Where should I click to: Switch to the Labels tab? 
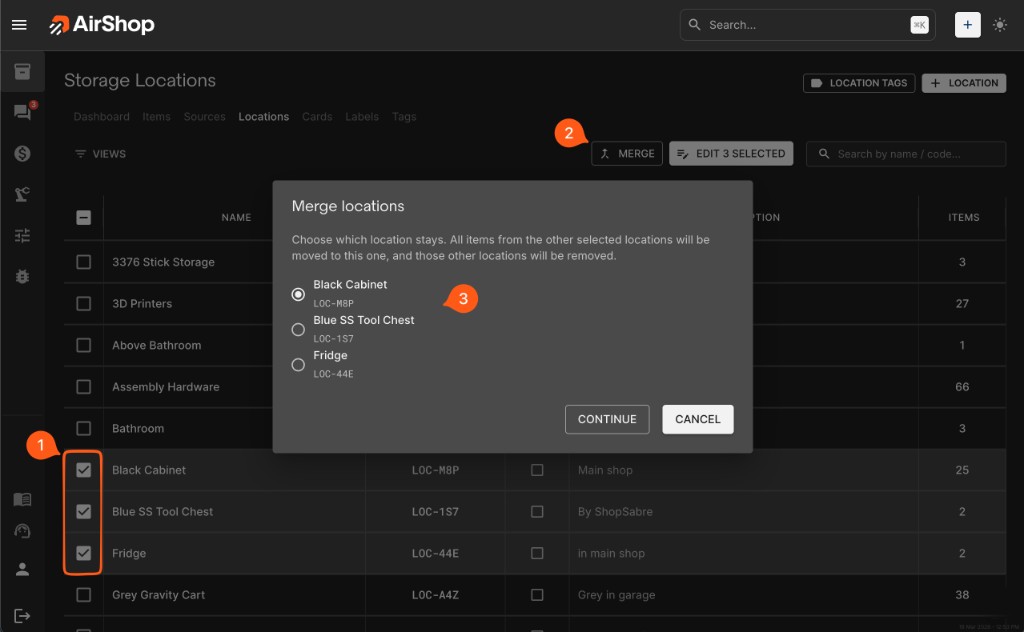click(362, 117)
